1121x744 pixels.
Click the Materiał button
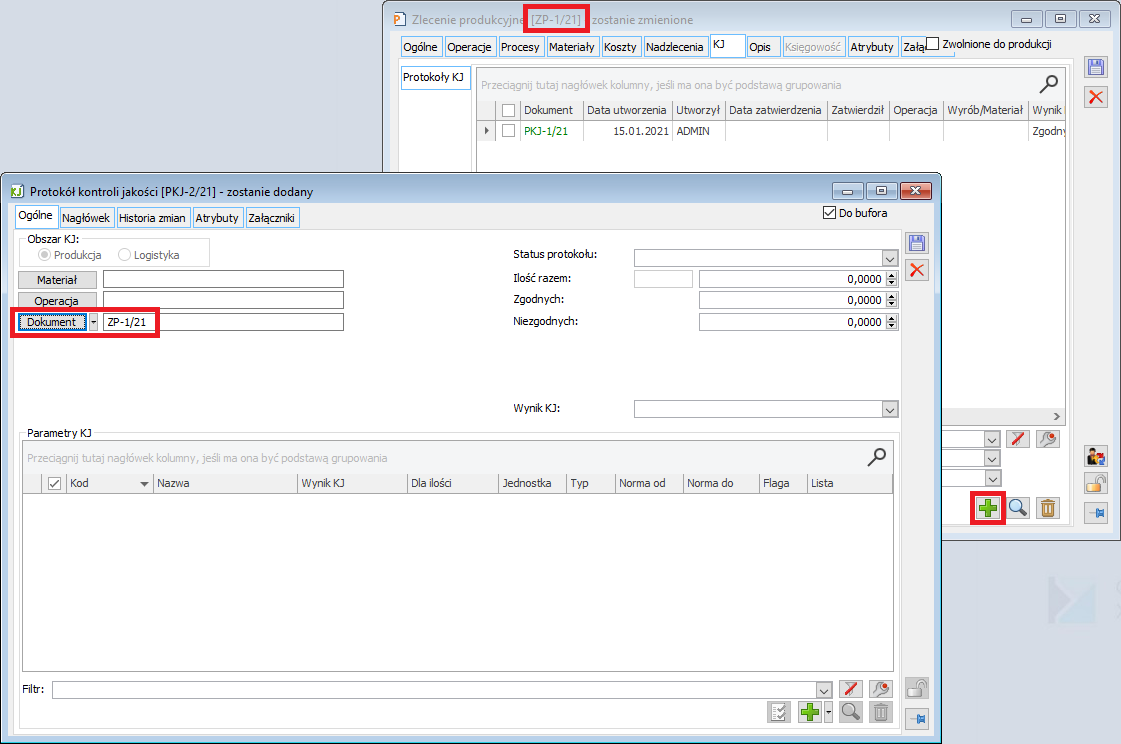click(x=57, y=280)
